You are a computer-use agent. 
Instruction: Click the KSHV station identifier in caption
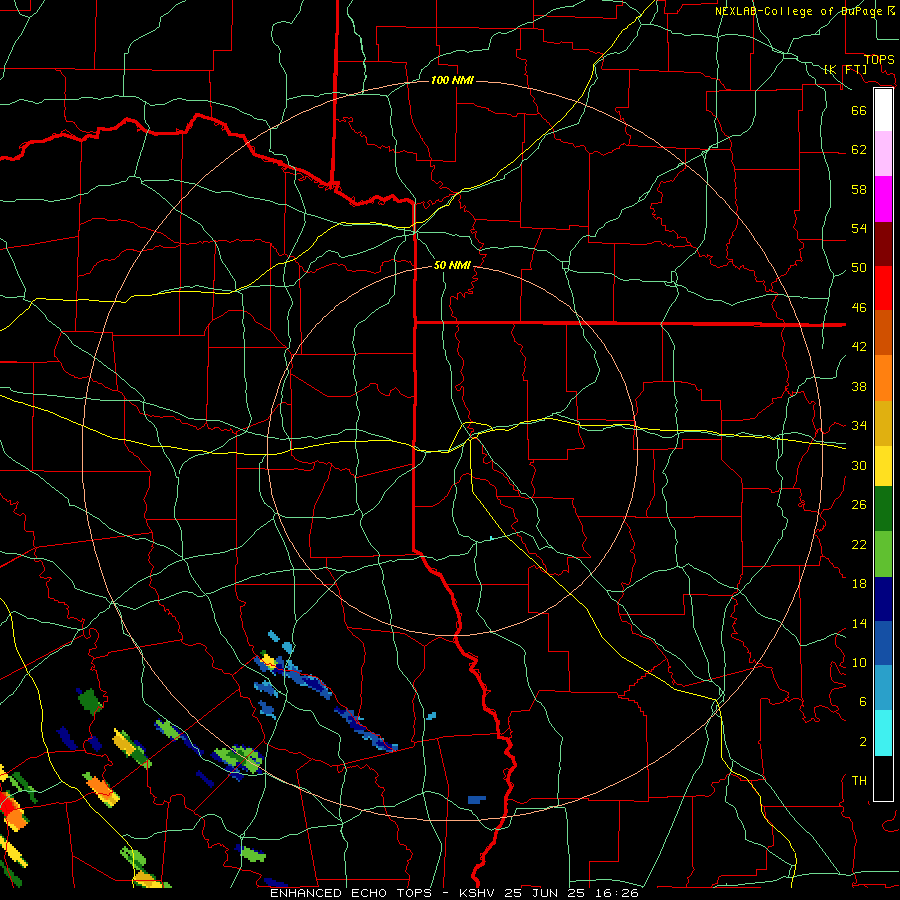478,893
